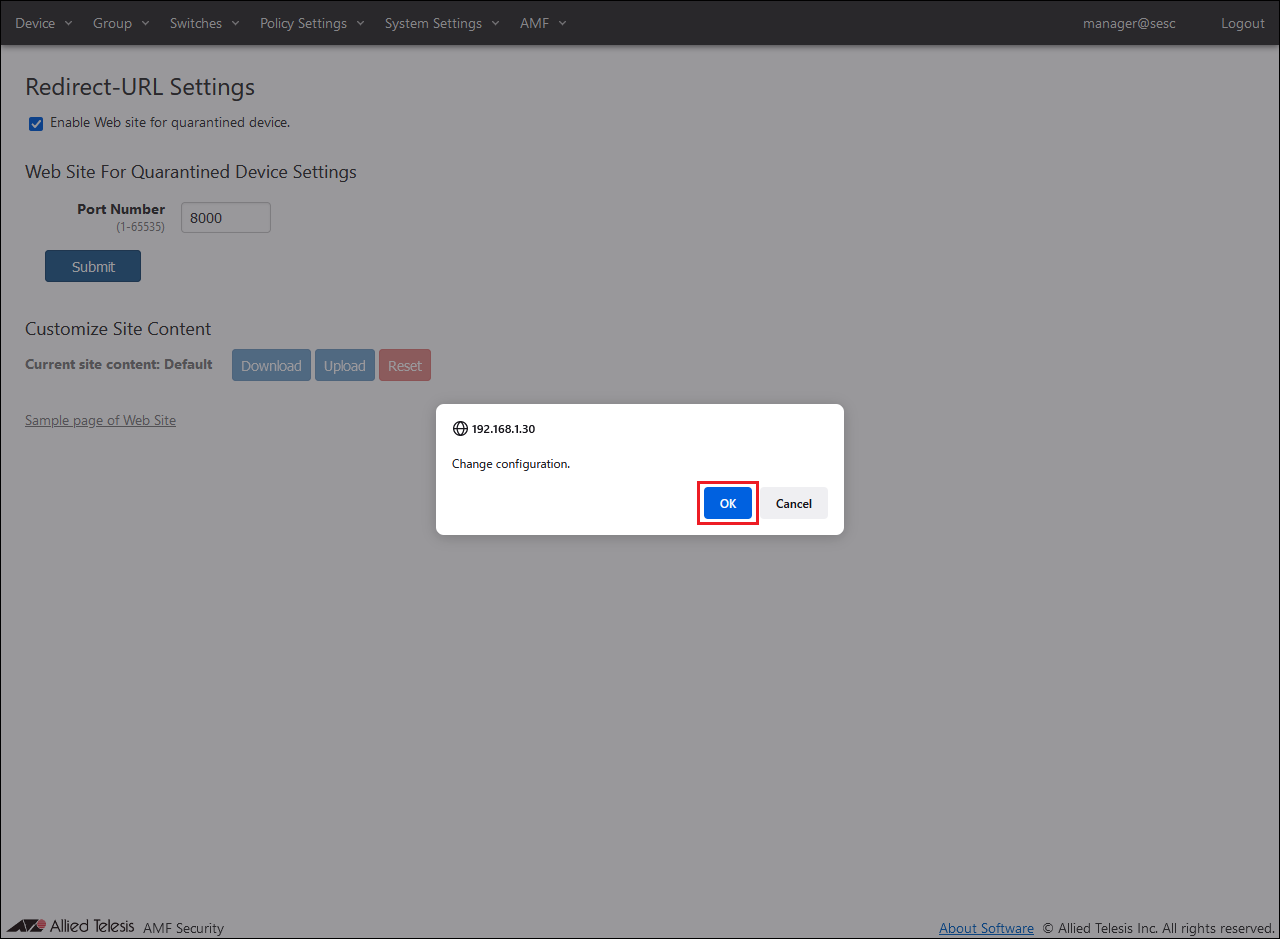Open the Group dropdown menu
Viewport: 1280px width, 939px height.
click(121, 23)
